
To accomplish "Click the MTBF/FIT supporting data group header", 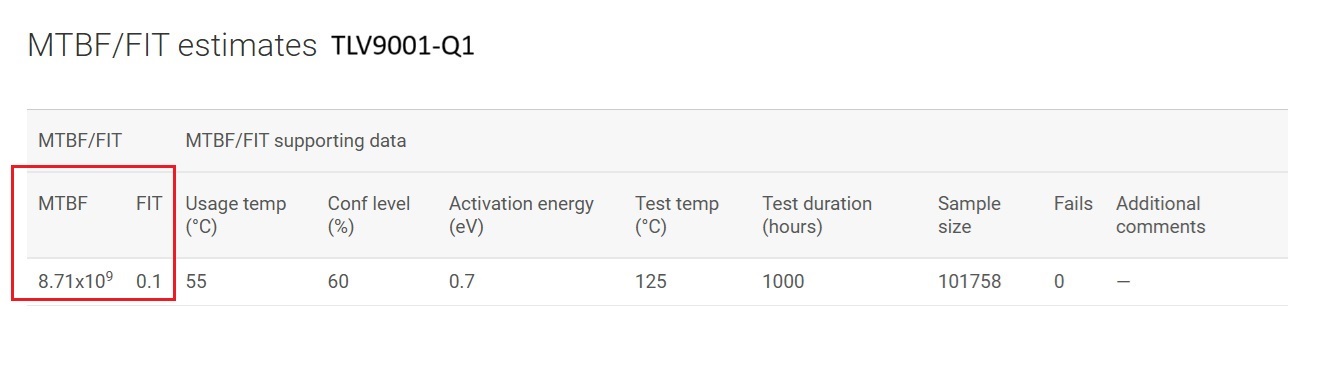I will (296, 141).
